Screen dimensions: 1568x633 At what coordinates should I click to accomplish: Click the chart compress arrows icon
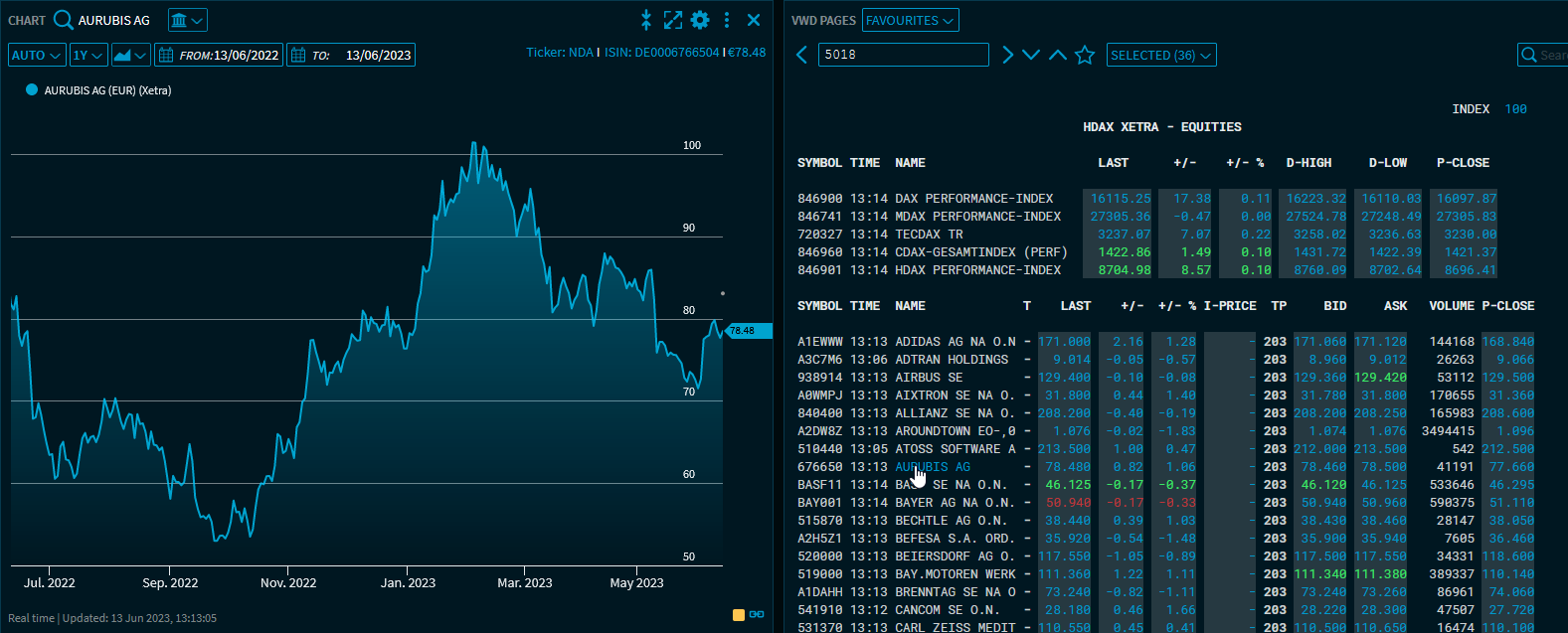pyautogui.click(x=646, y=20)
